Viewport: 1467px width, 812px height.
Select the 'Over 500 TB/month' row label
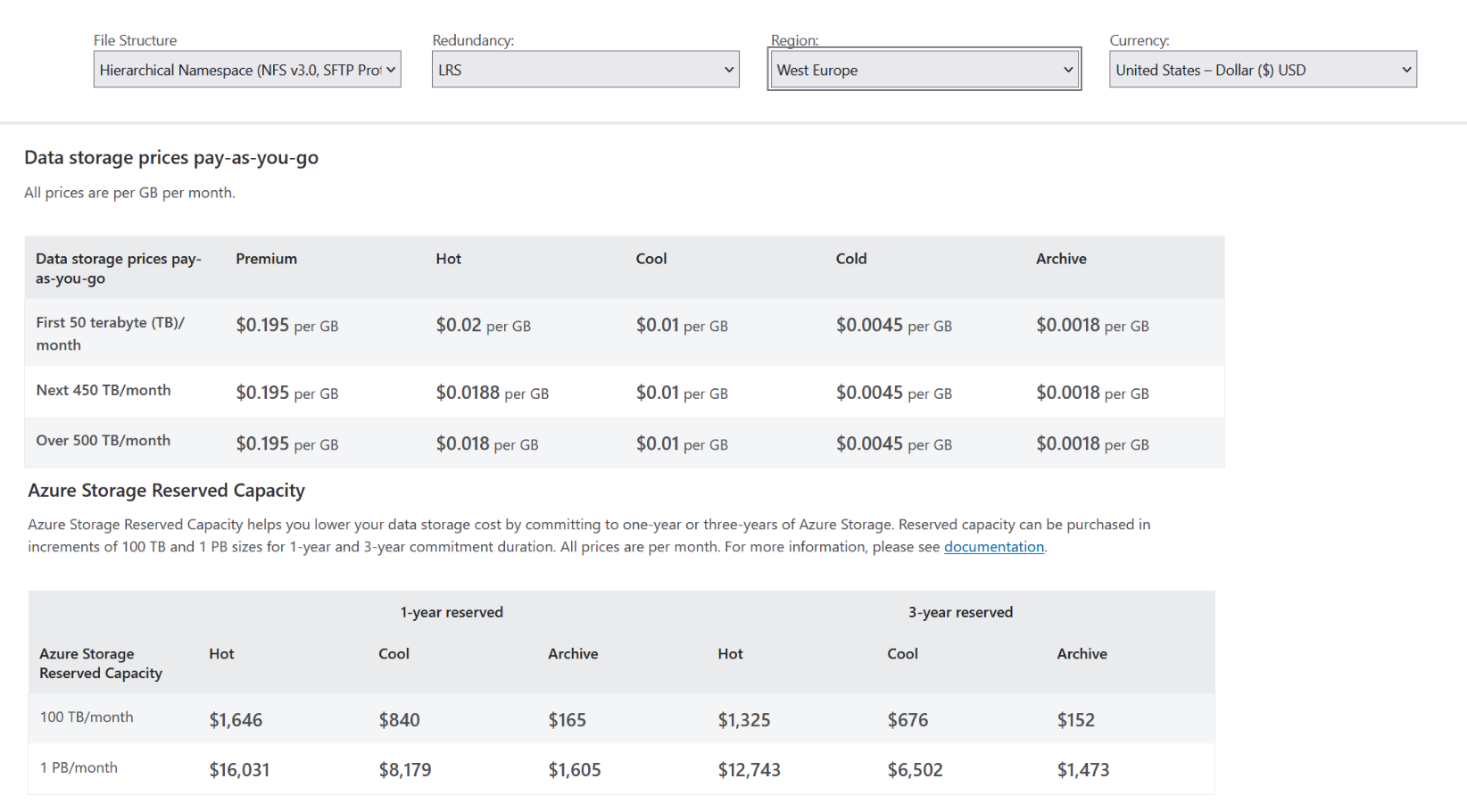[103, 441]
